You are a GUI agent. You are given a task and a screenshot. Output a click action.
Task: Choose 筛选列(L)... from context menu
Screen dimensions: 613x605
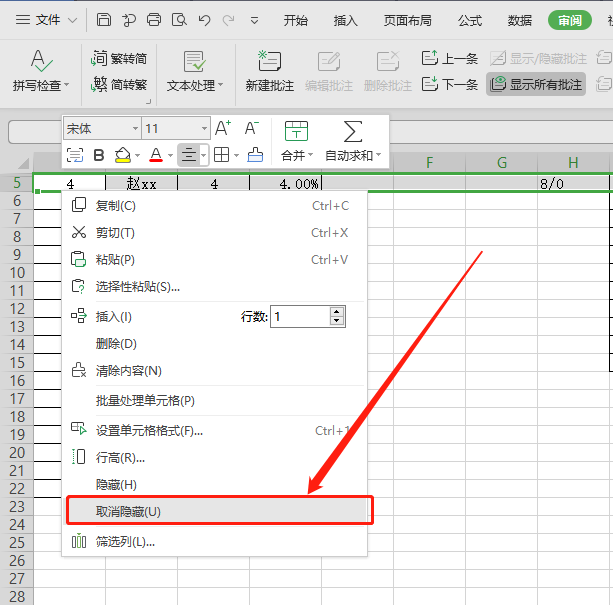pos(214,542)
